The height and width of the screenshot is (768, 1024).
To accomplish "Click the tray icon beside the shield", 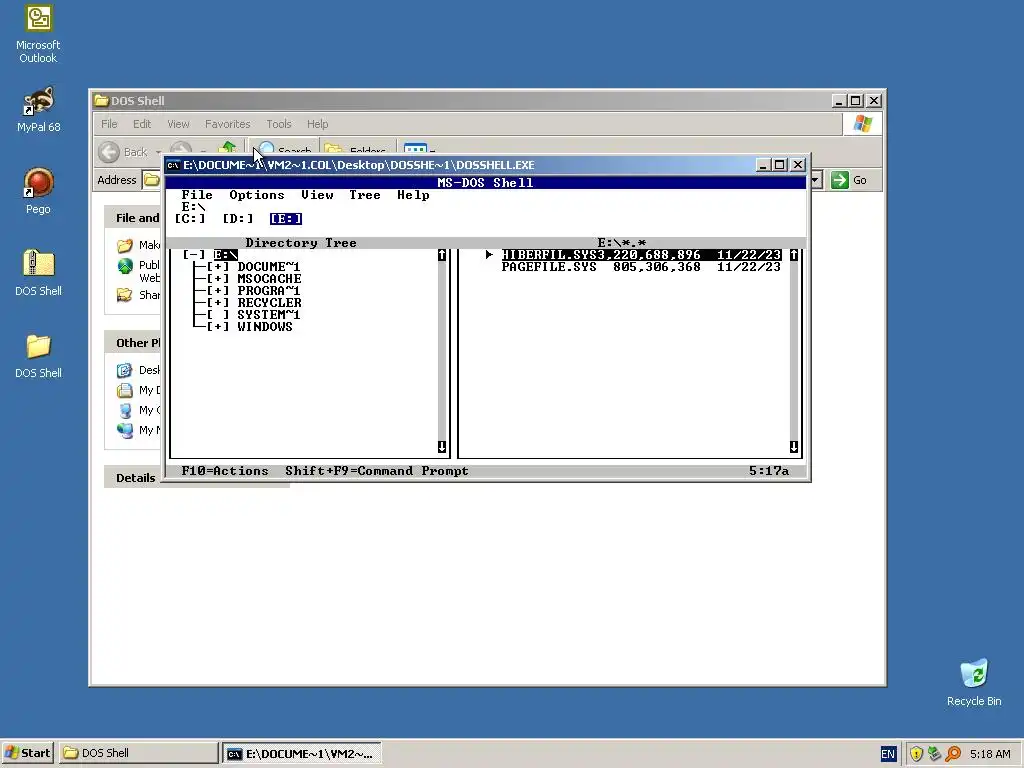I will click(935, 754).
